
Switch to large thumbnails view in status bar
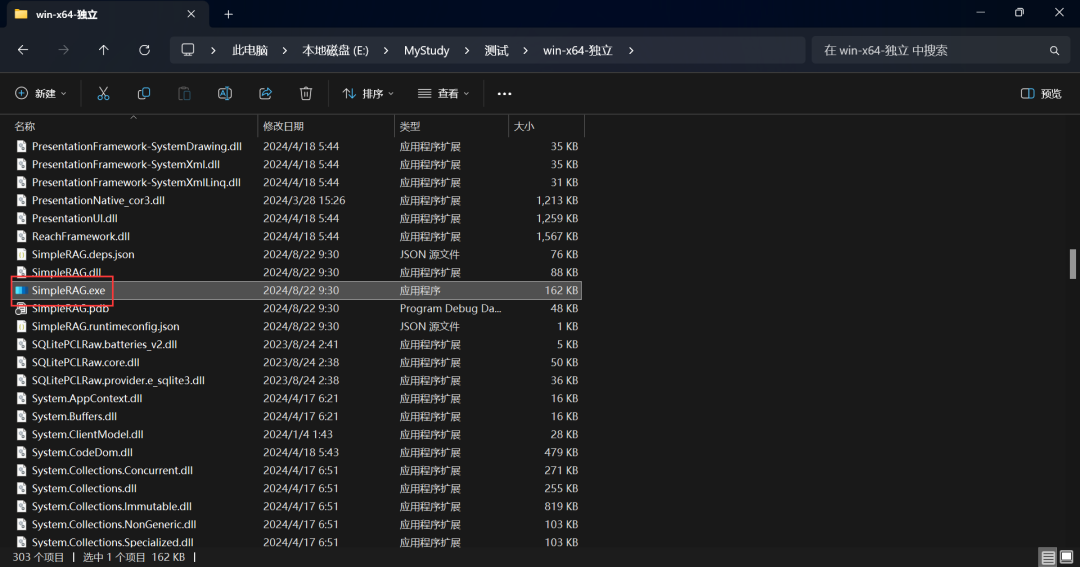(1066, 557)
